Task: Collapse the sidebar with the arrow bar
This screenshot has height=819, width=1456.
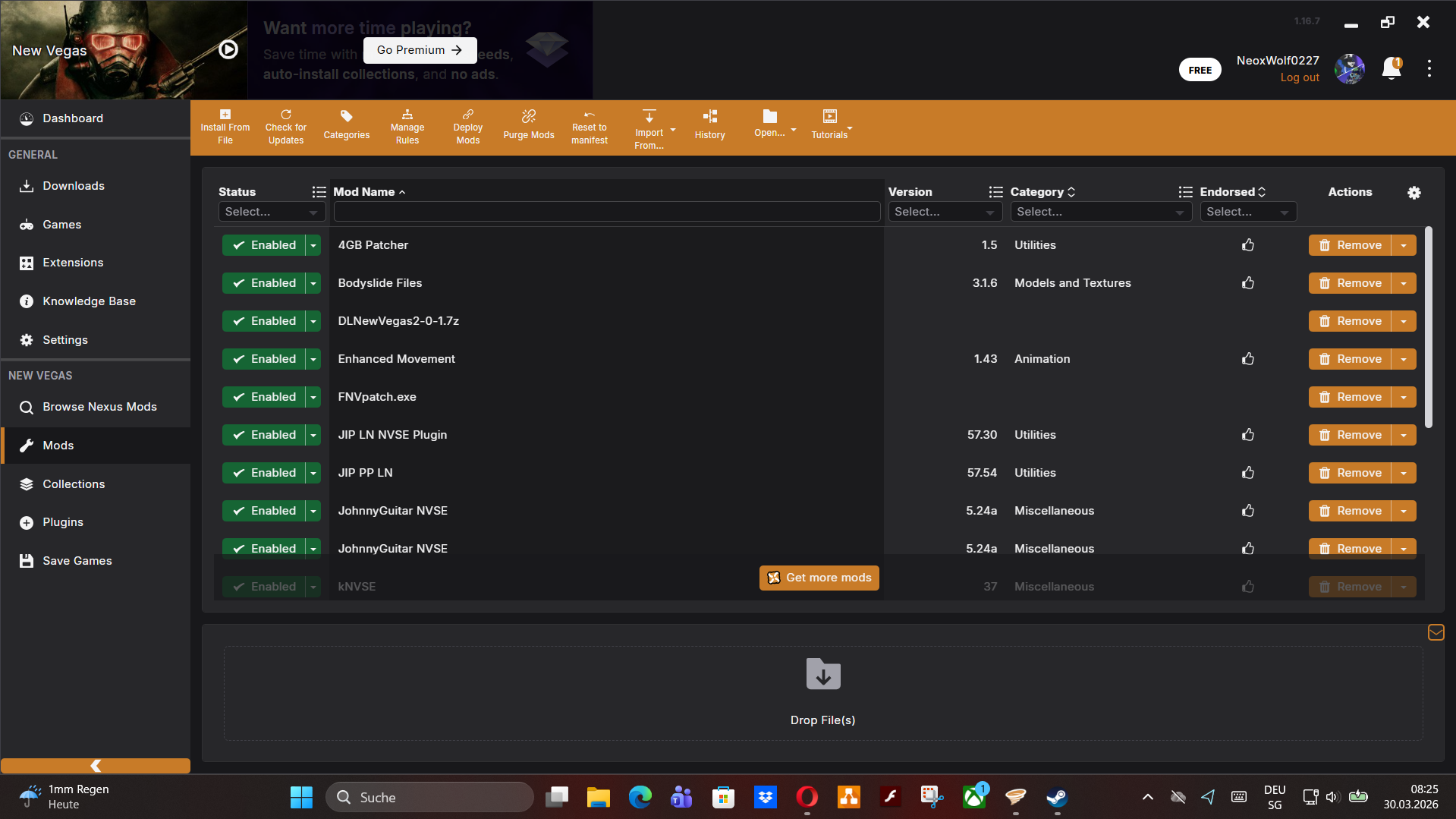Action: 96,765
